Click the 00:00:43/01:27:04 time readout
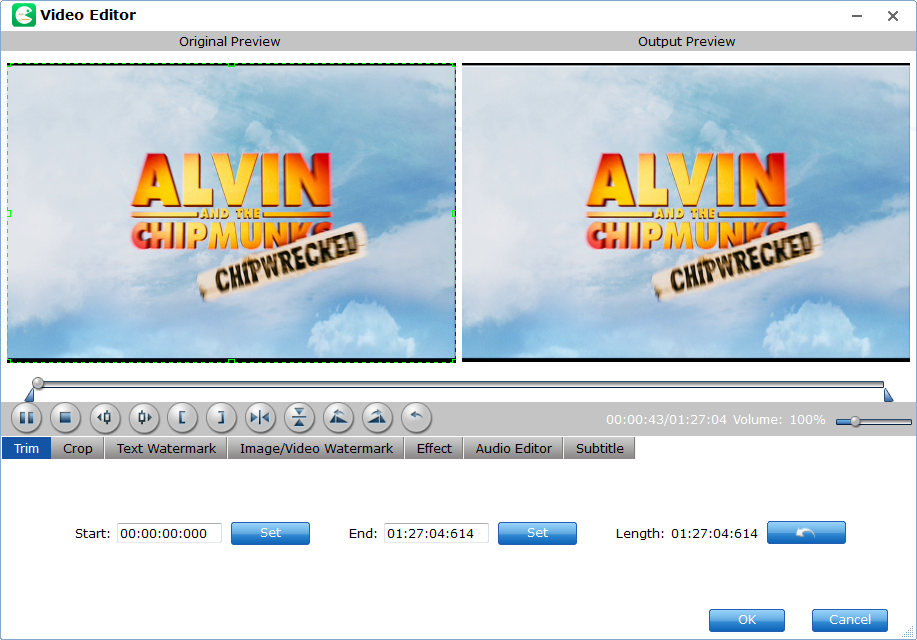 666,419
